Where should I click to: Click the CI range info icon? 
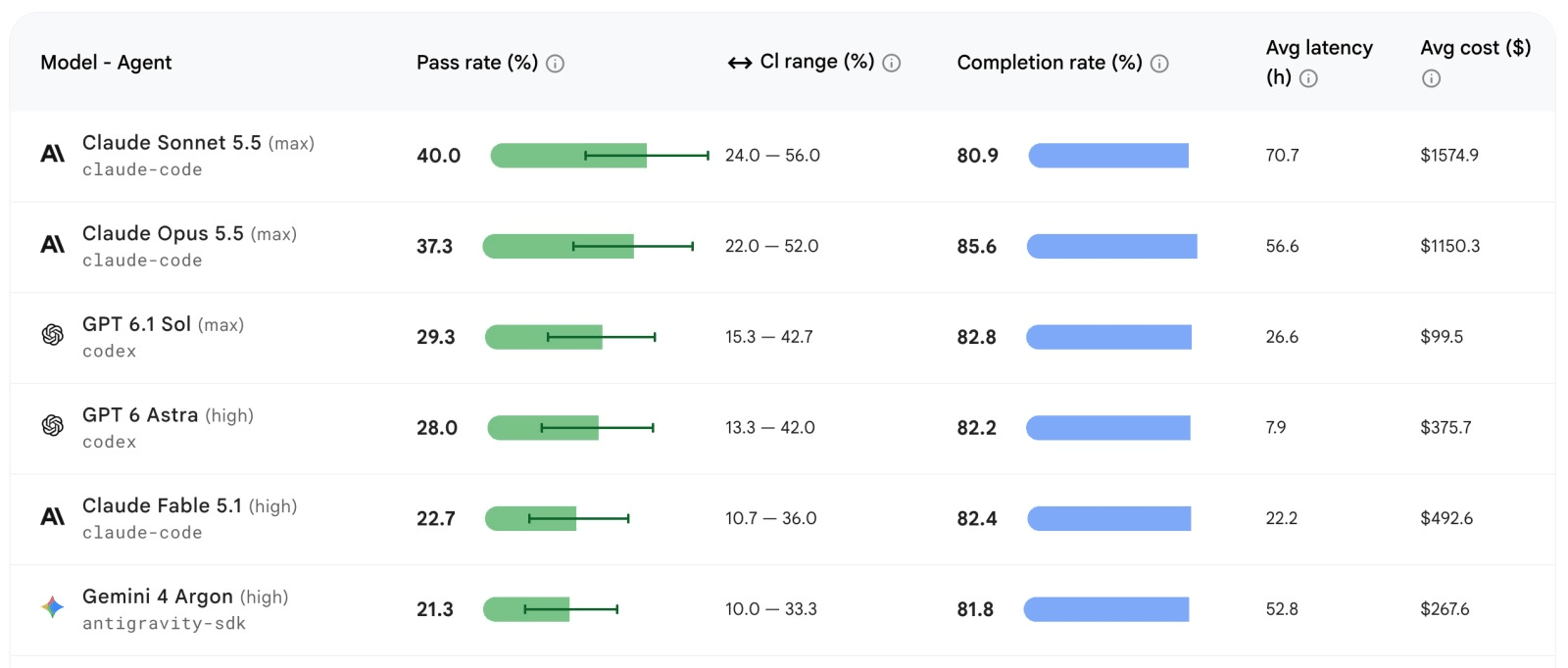891,64
